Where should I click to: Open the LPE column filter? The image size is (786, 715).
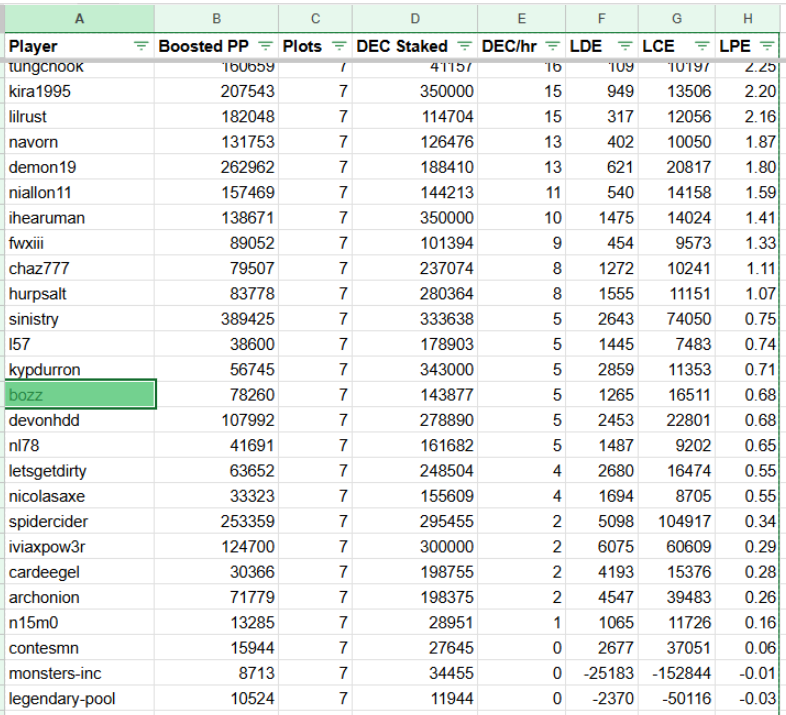click(767, 46)
